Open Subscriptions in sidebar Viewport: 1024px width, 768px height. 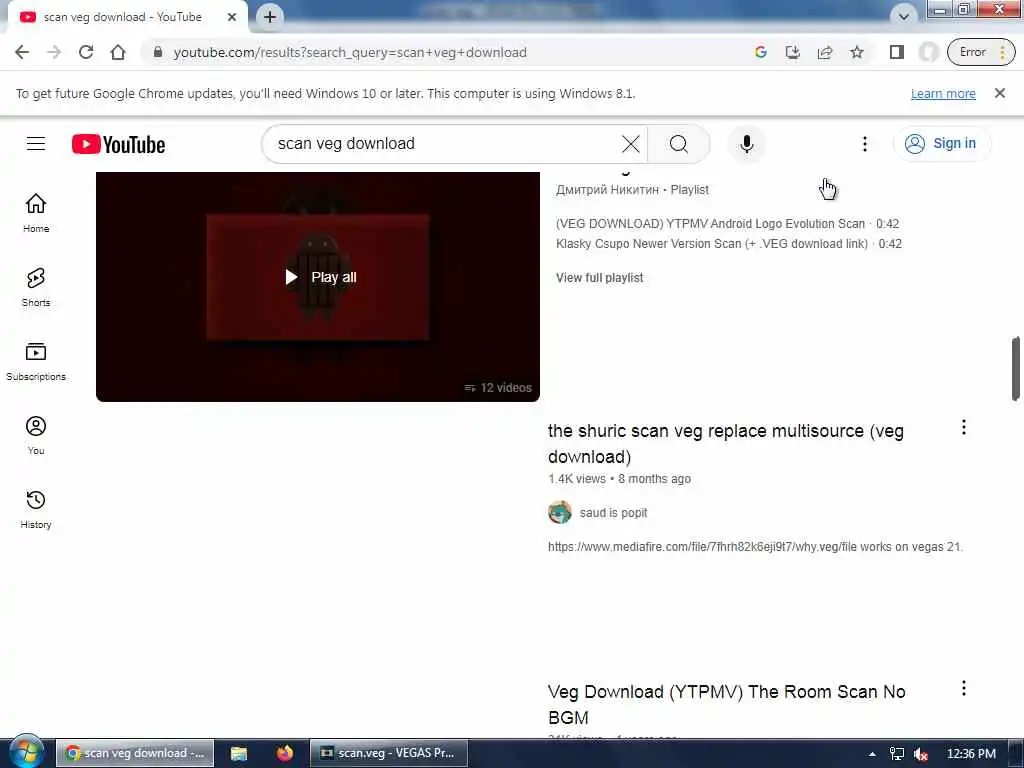[x=36, y=360]
